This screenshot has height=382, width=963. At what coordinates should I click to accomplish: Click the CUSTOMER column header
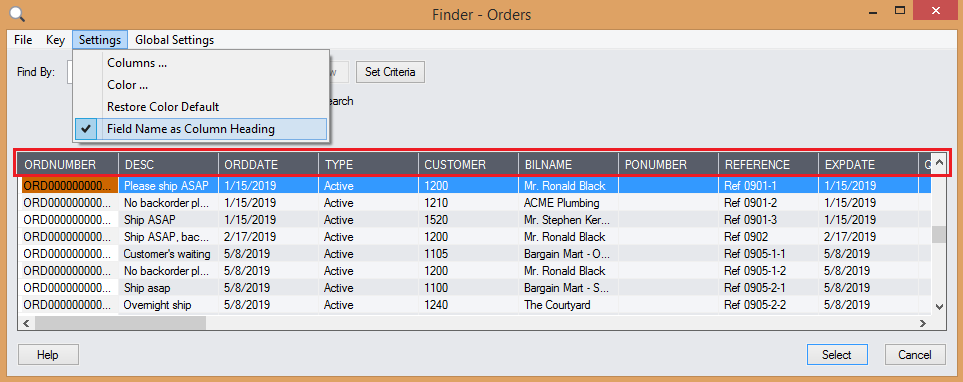pos(469,165)
